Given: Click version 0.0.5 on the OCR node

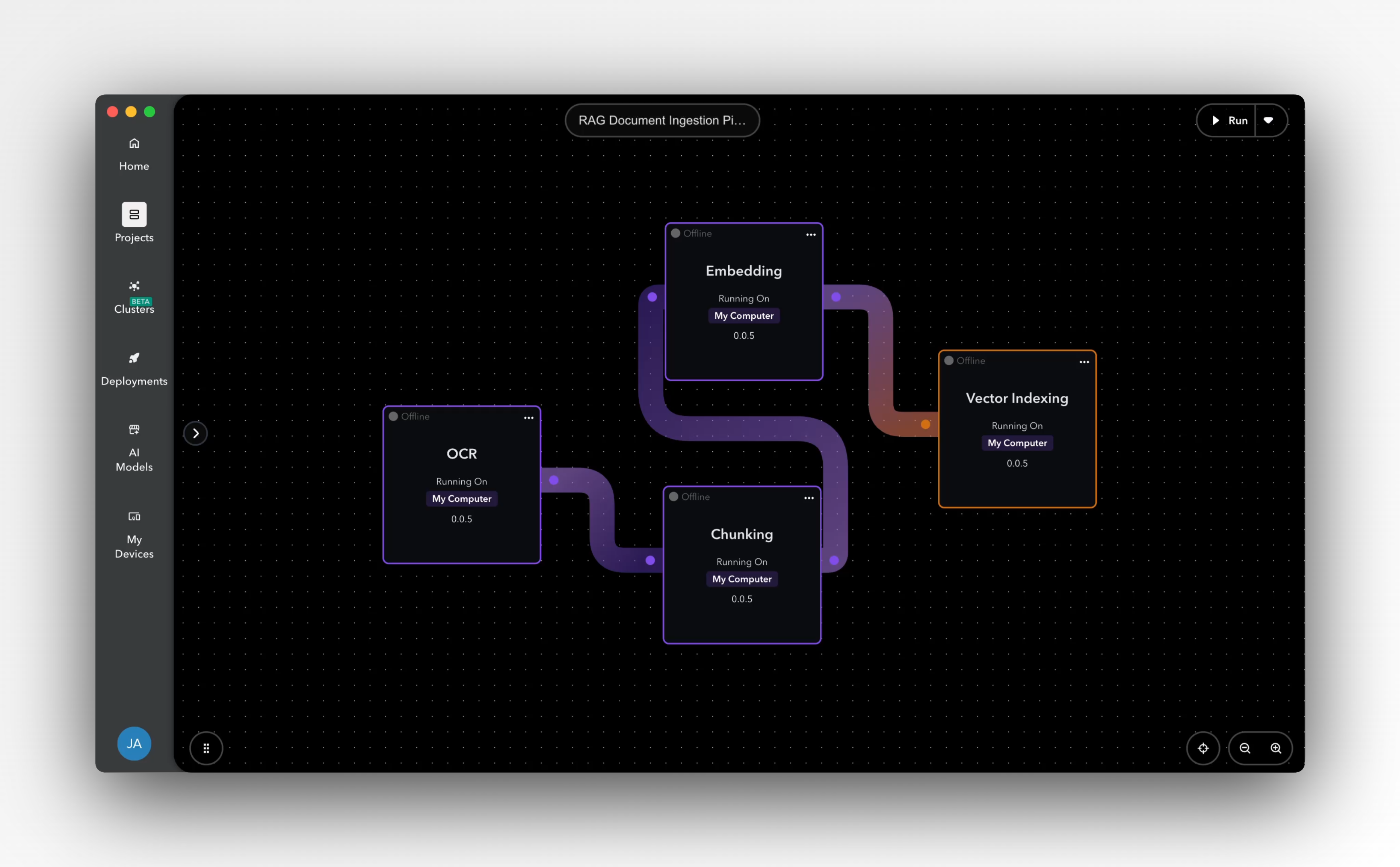Looking at the screenshot, I should point(462,519).
